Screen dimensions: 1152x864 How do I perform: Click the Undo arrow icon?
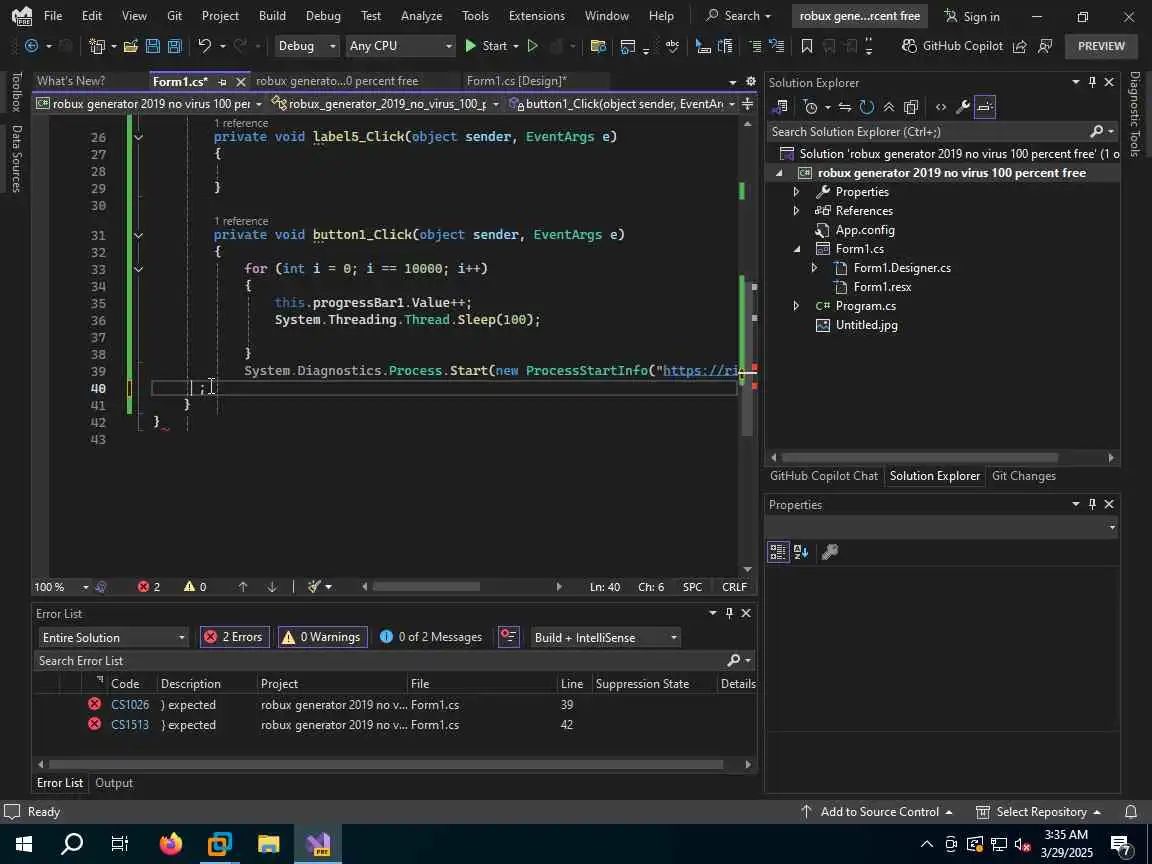[x=204, y=46]
